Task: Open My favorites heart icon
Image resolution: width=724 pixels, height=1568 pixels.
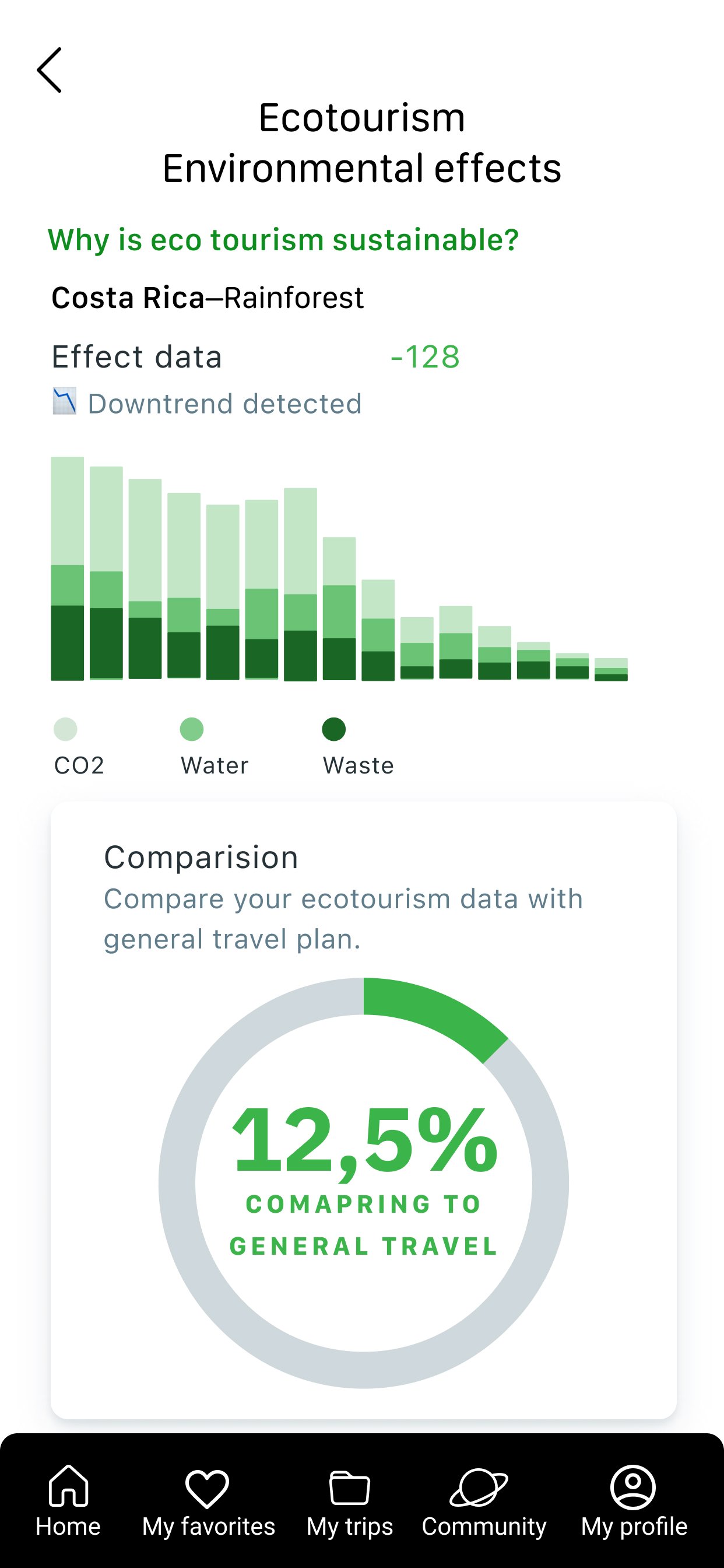Action: click(208, 1488)
